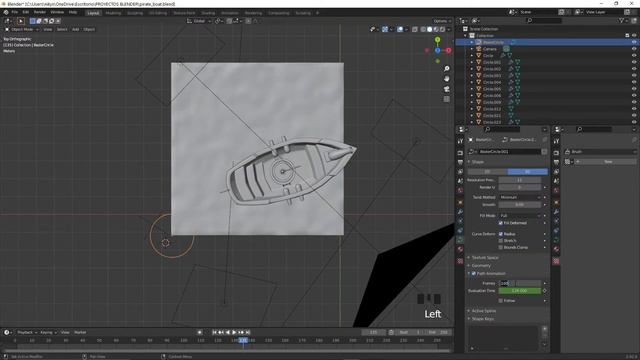Click Camera object icon in outliner
The width and height of the screenshot is (640, 360).
[479, 49]
